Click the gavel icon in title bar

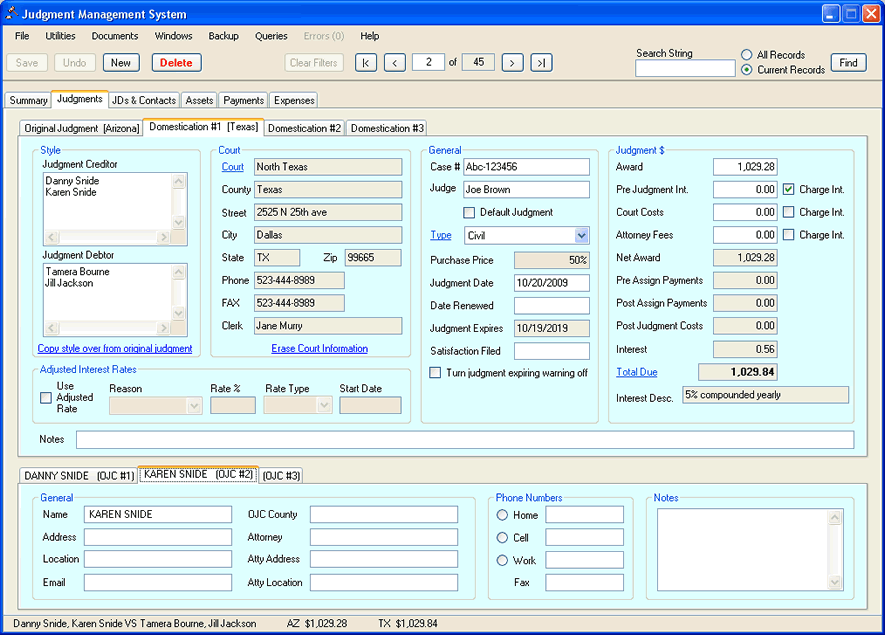tap(12, 14)
